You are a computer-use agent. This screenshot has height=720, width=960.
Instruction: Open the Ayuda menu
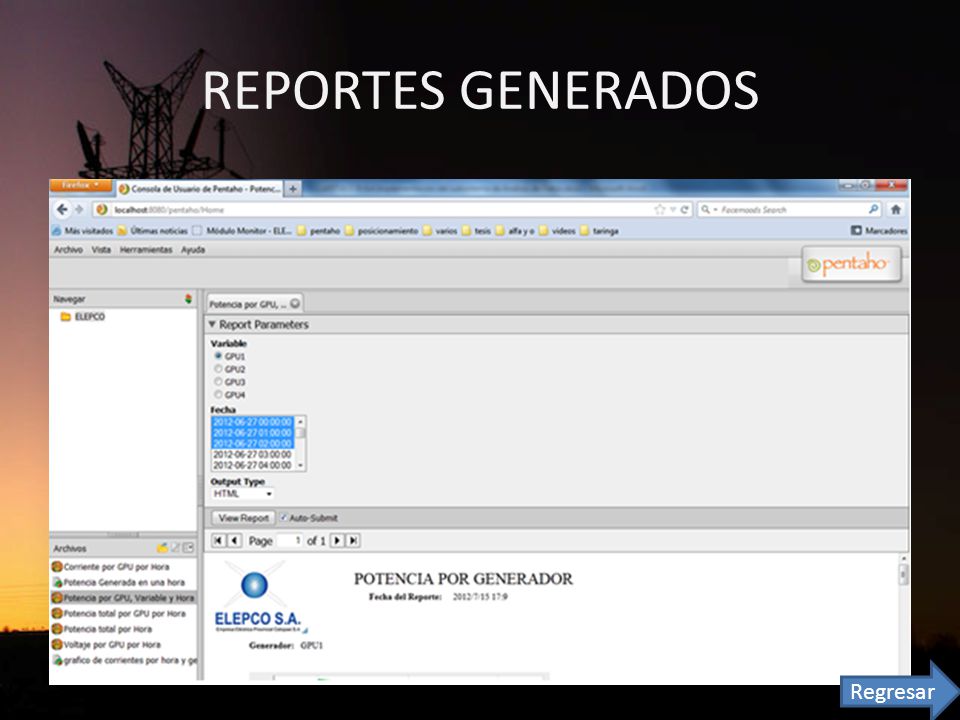pos(193,250)
